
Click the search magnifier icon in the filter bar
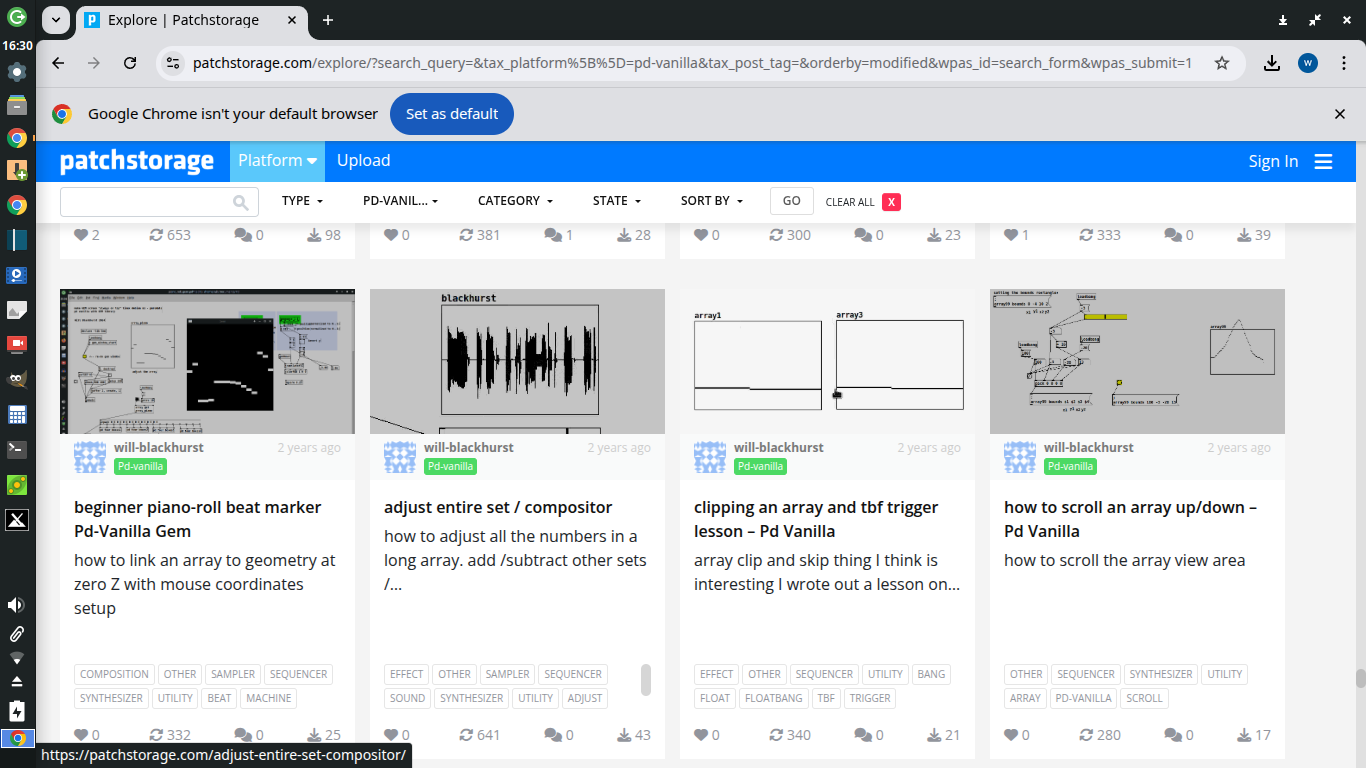point(240,201)
